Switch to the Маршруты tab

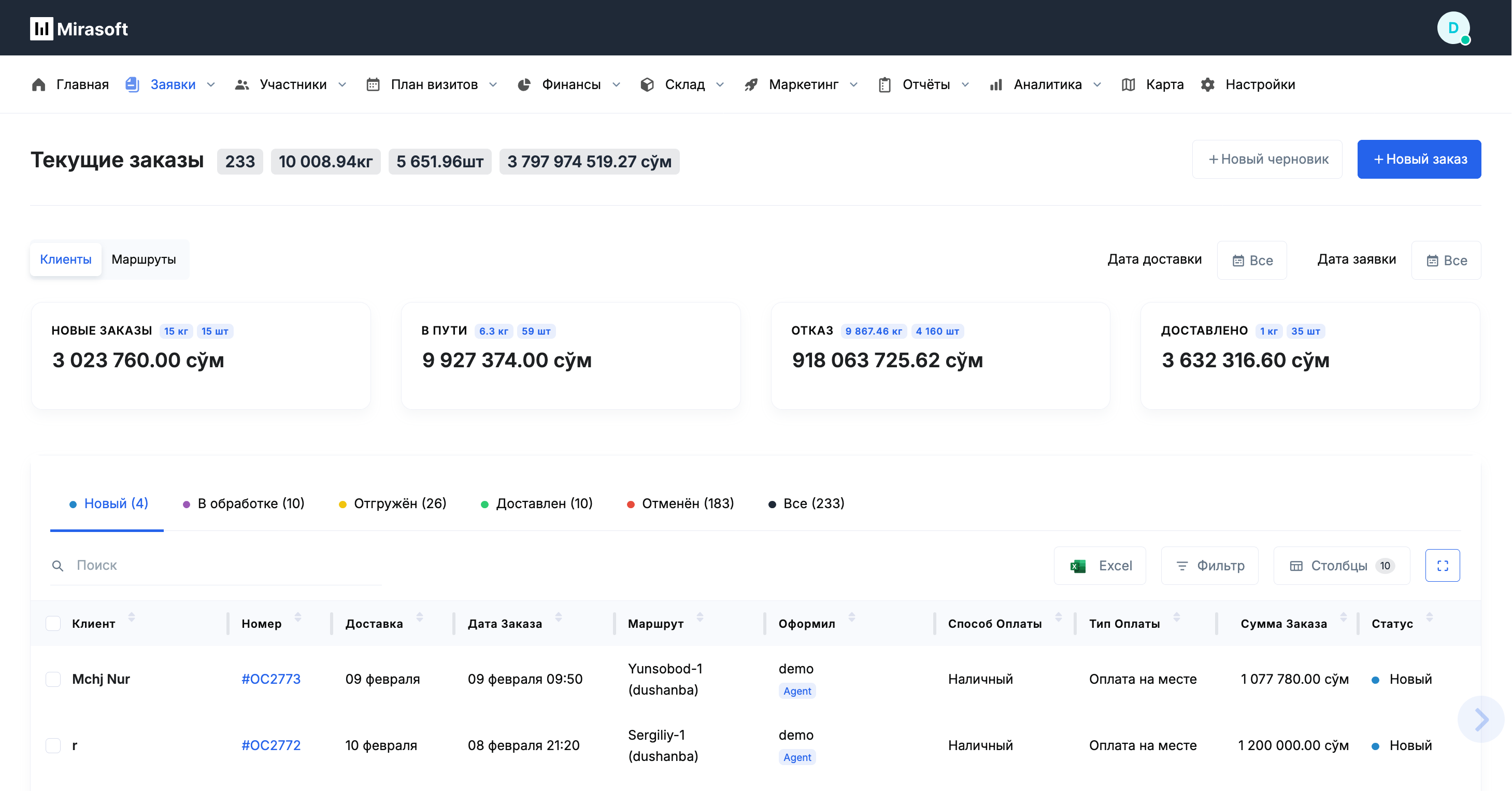click(144, 260)
